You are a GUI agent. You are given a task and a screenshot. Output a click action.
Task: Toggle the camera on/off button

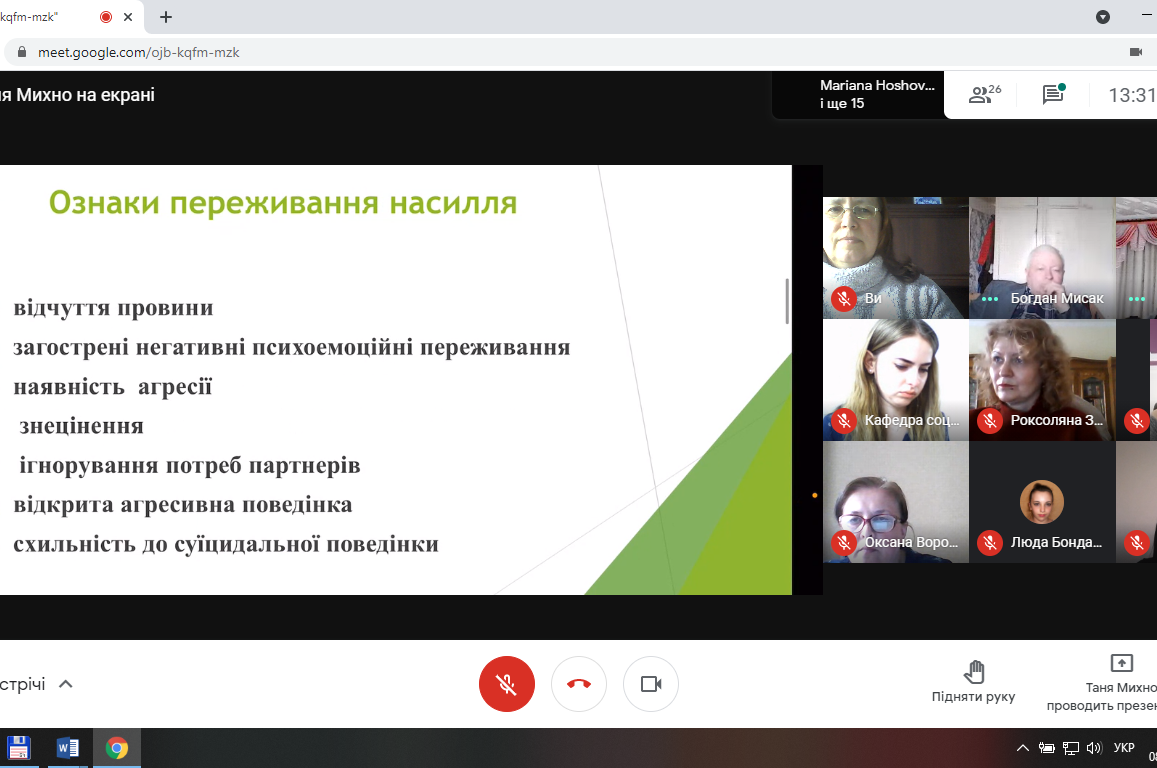(651, 684)
